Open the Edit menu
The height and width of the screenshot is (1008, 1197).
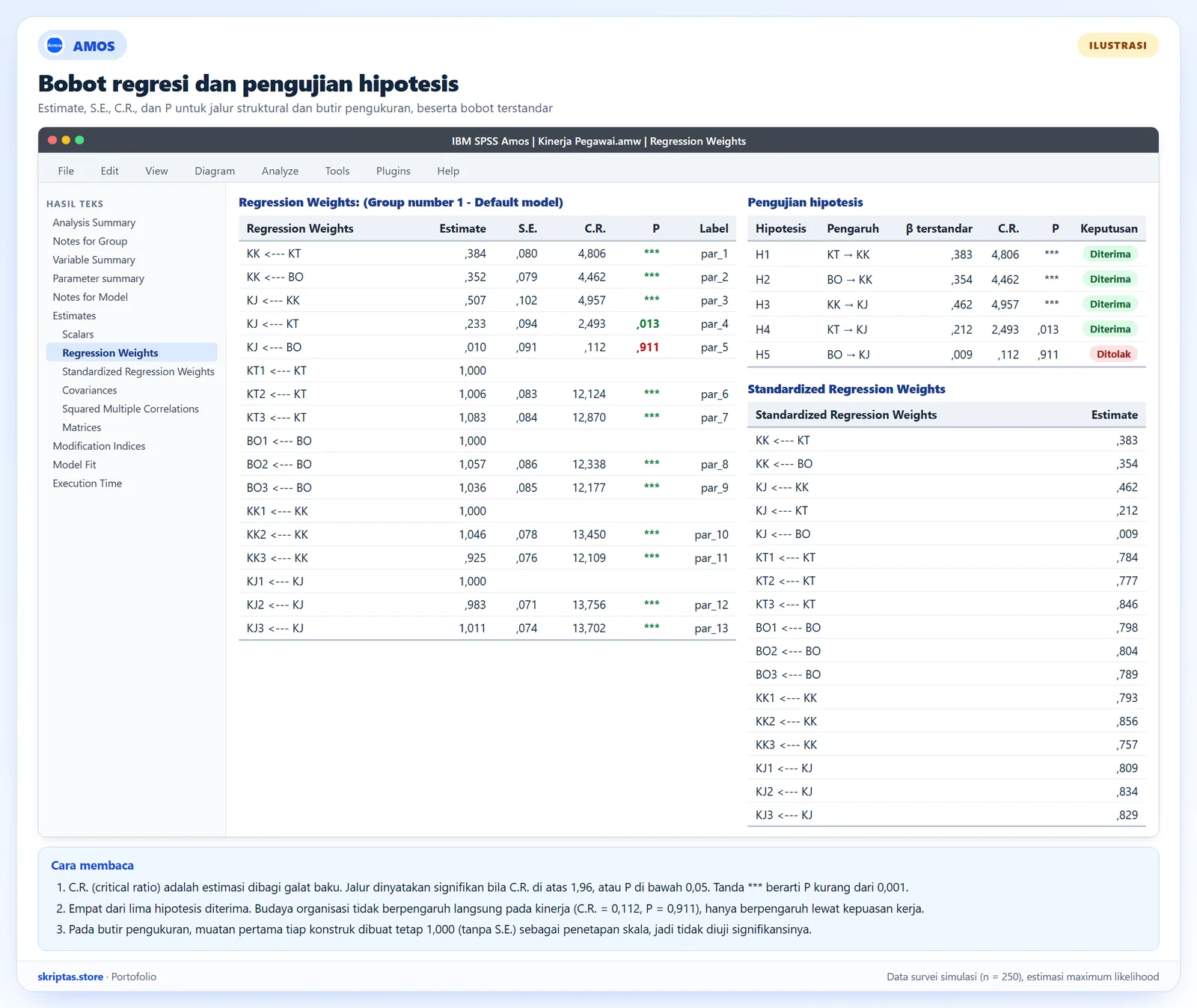109,171
